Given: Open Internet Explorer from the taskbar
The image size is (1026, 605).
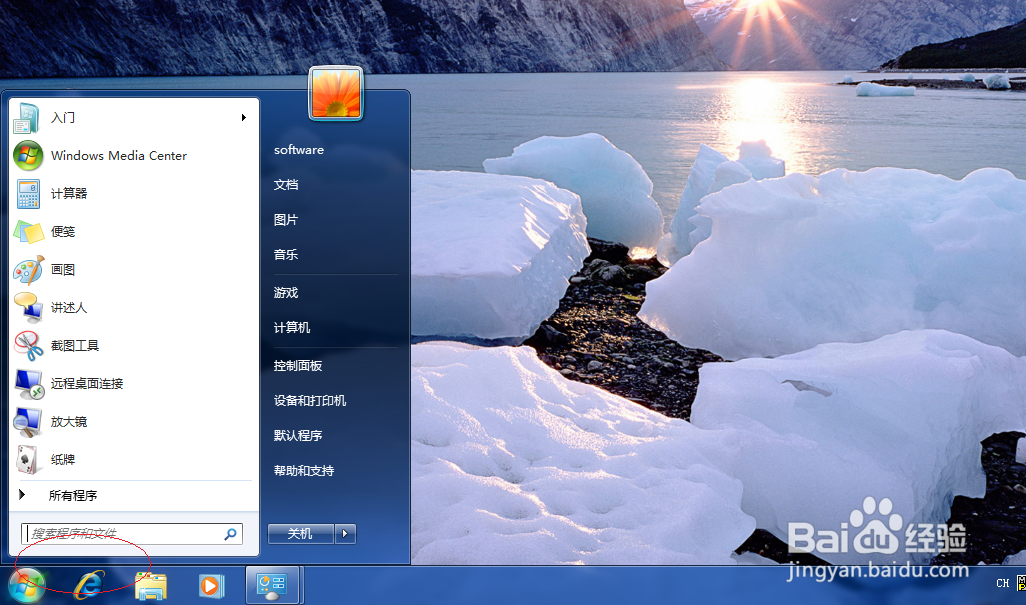Looking at the screenshot, I should pyautogui.click(x=88, y=585).
